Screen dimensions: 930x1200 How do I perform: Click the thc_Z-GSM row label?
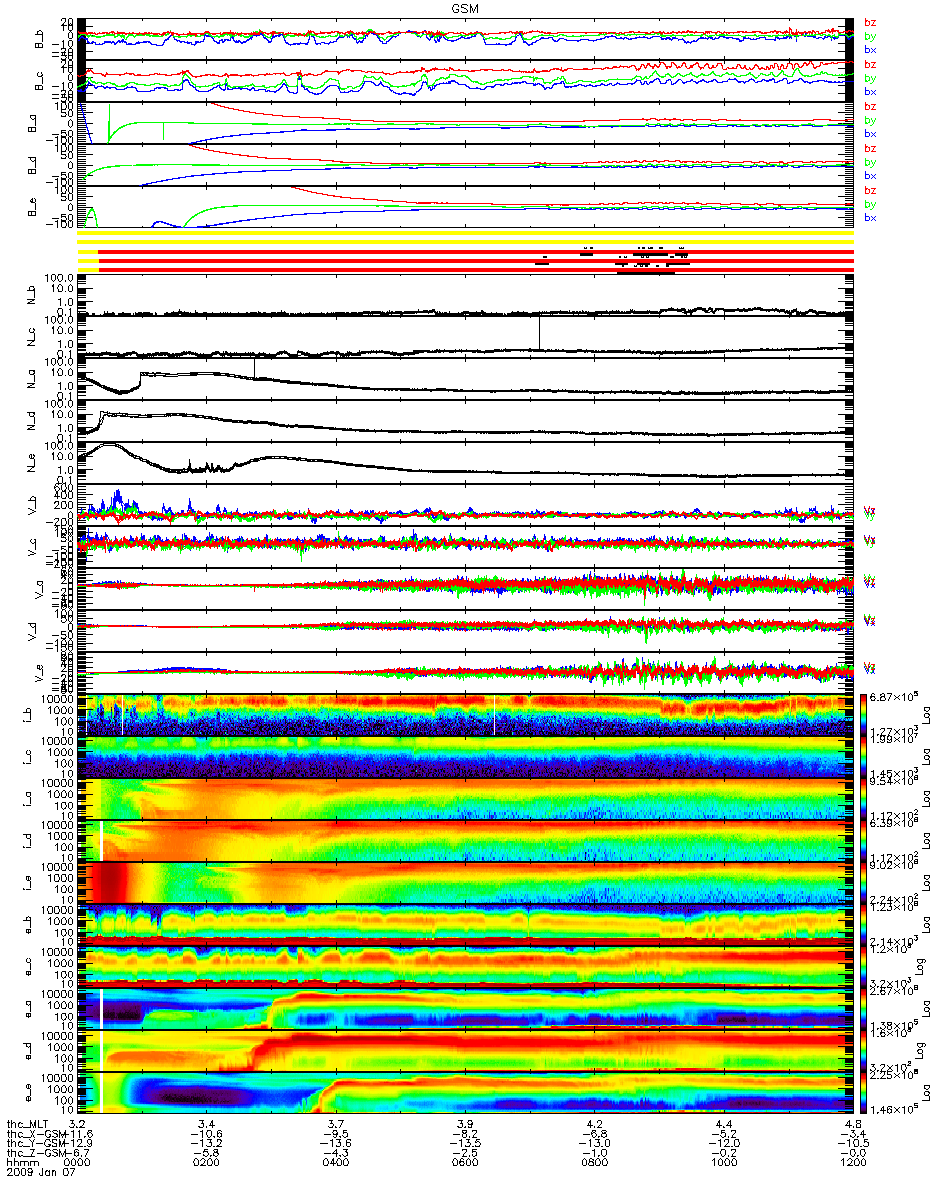tap(36, 1152)
